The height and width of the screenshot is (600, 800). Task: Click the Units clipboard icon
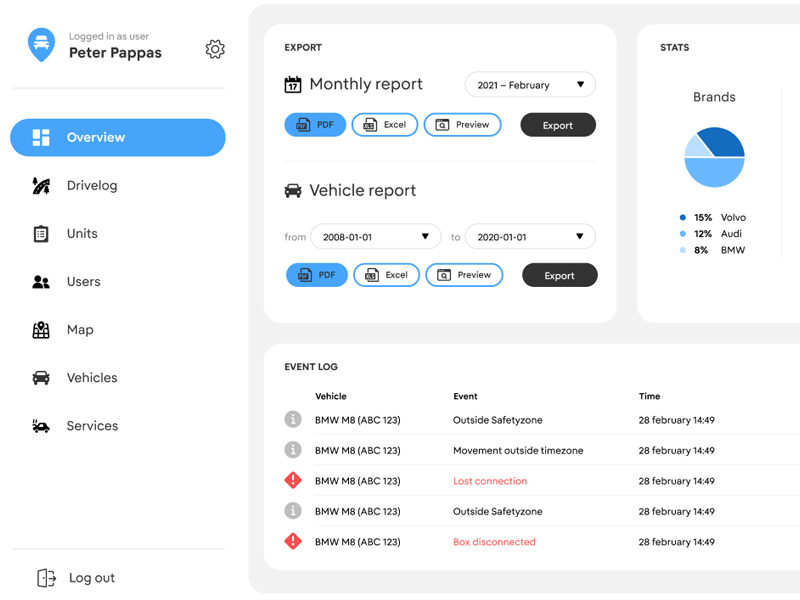tap(41, 233)
